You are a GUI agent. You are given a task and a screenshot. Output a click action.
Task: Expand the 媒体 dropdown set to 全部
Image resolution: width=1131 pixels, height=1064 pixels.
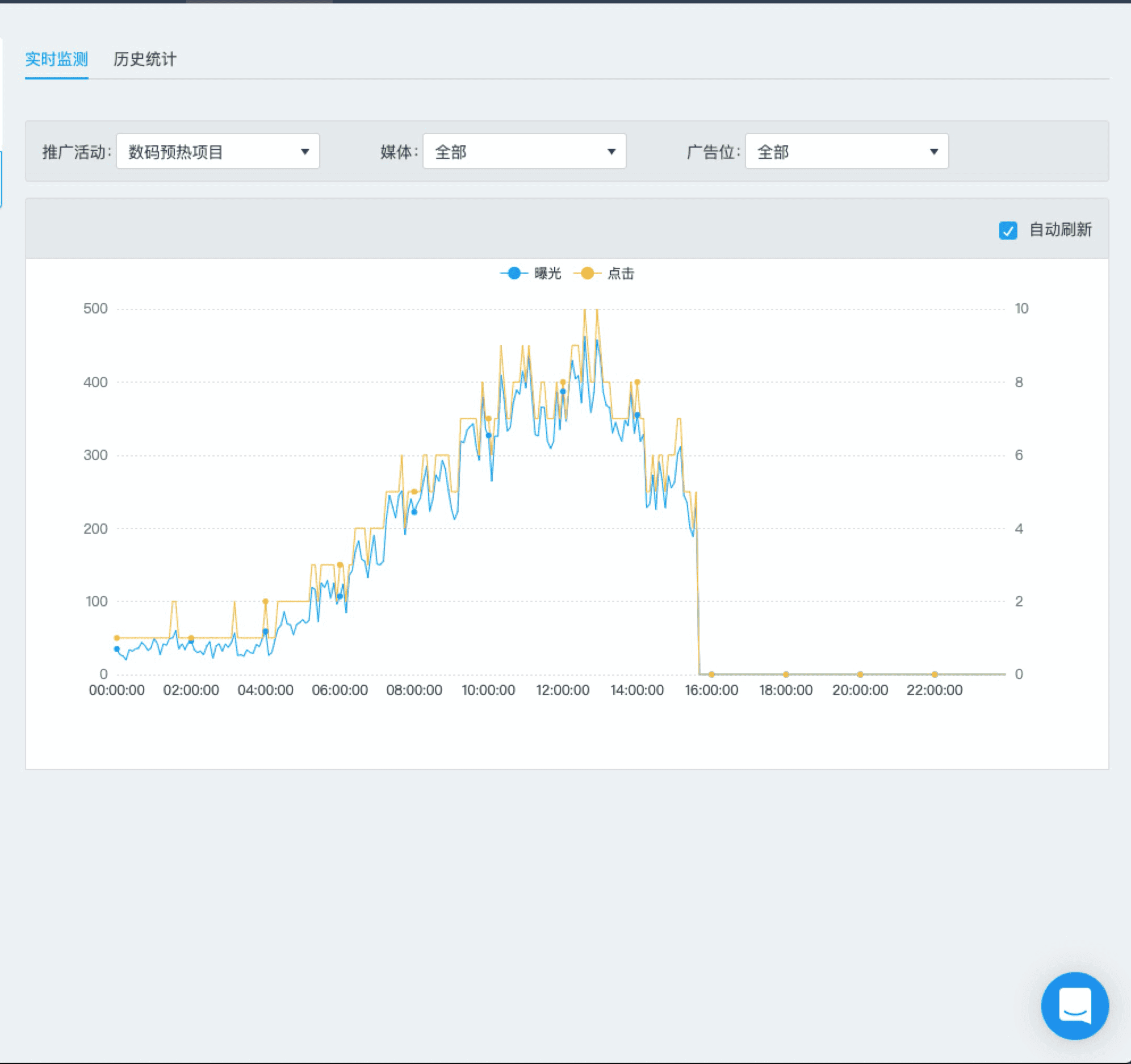pos(524,152)
